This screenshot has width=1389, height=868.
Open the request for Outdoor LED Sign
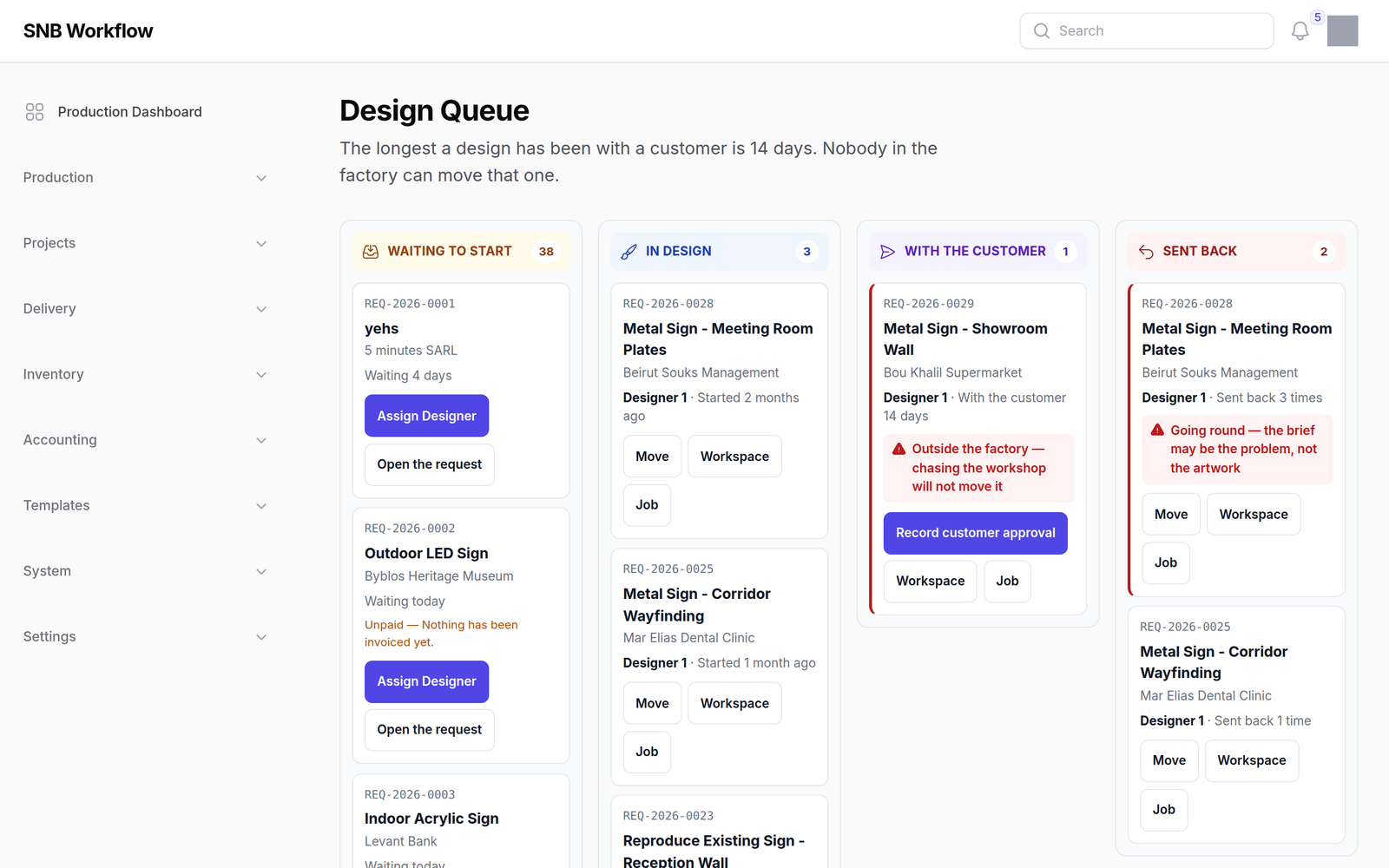[x=429, y=730]
